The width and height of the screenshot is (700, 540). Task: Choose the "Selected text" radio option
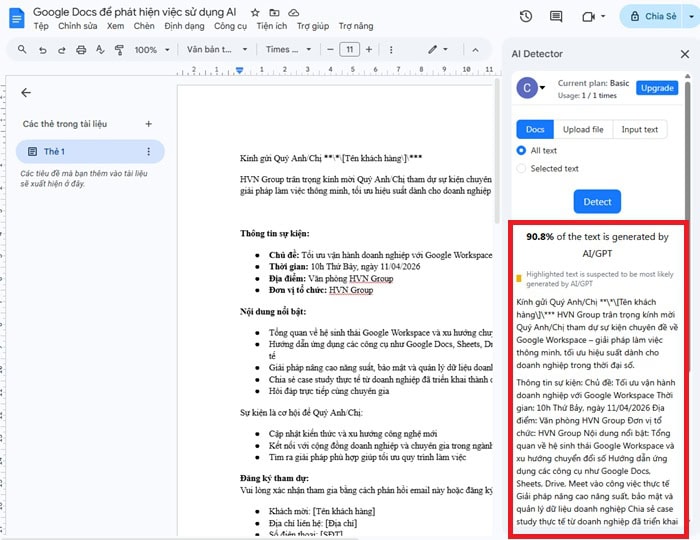[521, 168]
